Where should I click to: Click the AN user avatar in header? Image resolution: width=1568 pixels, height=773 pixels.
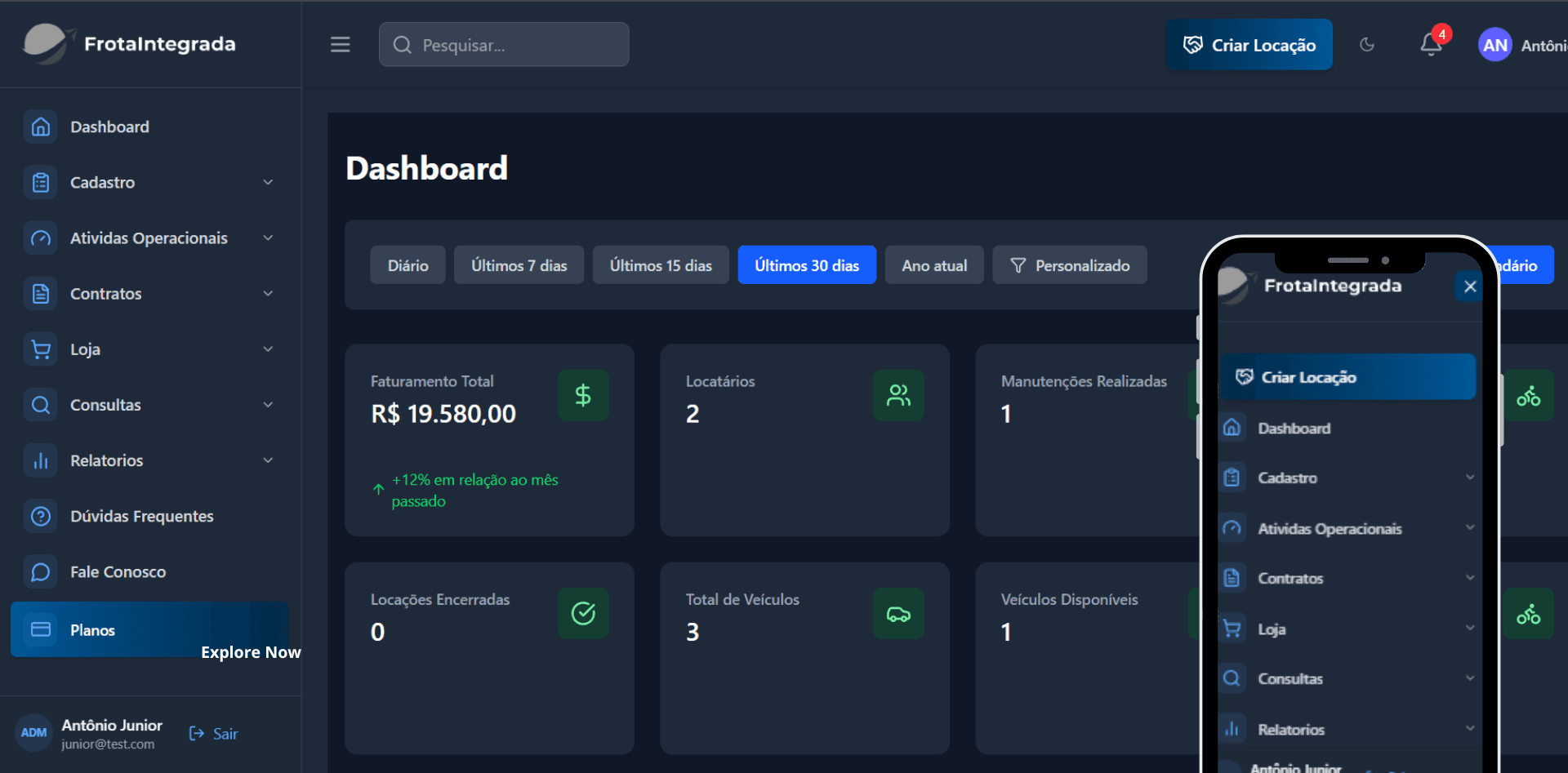point(1494,46)
